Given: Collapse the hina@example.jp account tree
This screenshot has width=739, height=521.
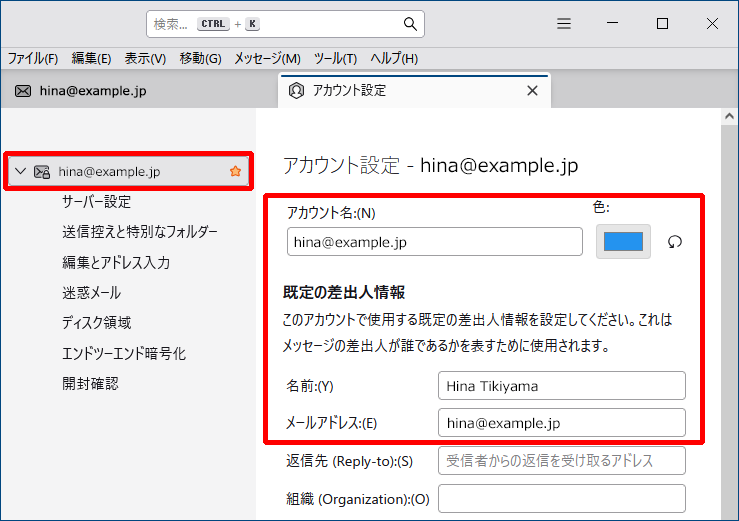Looking at the screenshot, I should click(20, 171).
